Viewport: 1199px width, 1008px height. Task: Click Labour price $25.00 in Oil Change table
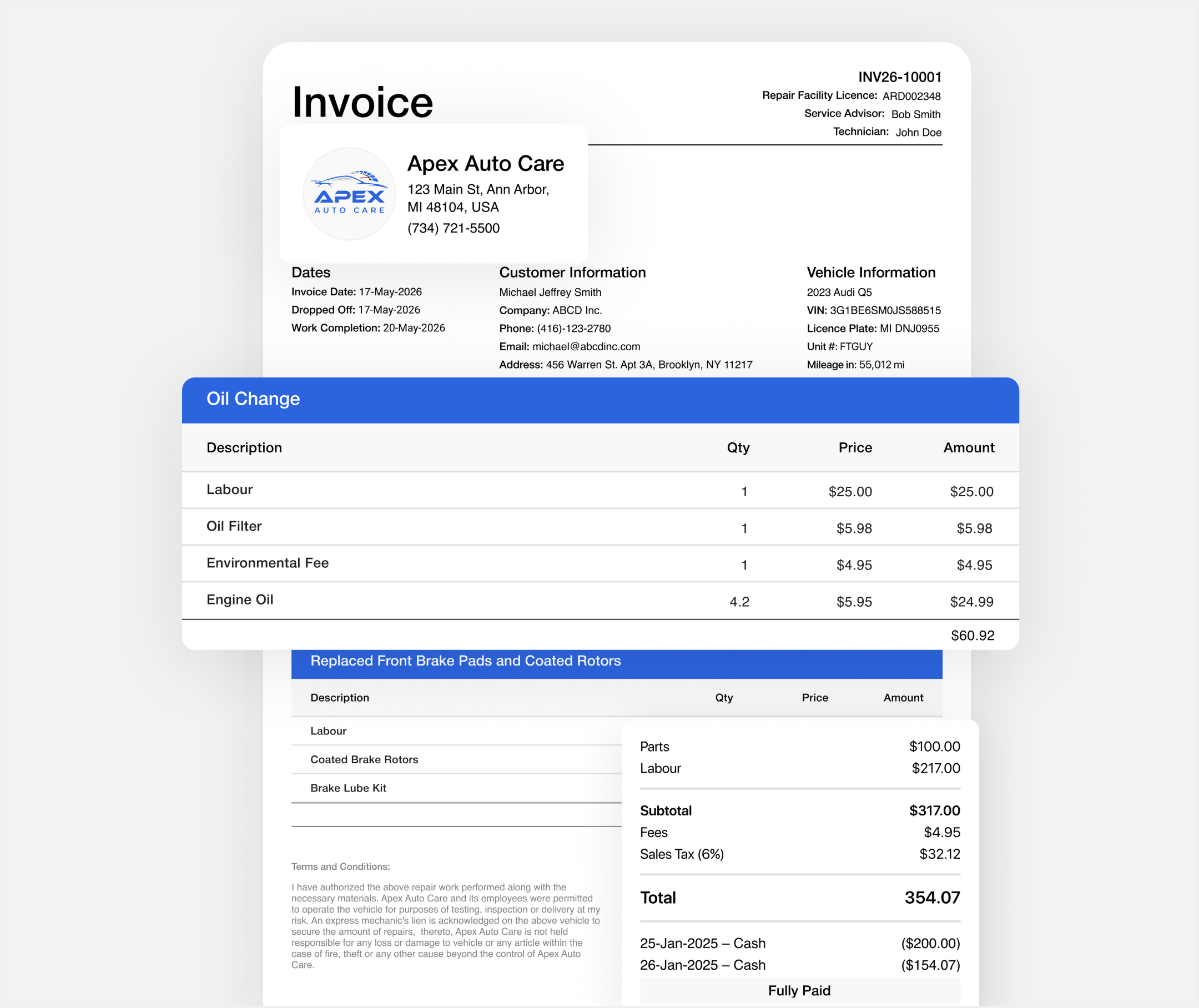click(850, 492)
